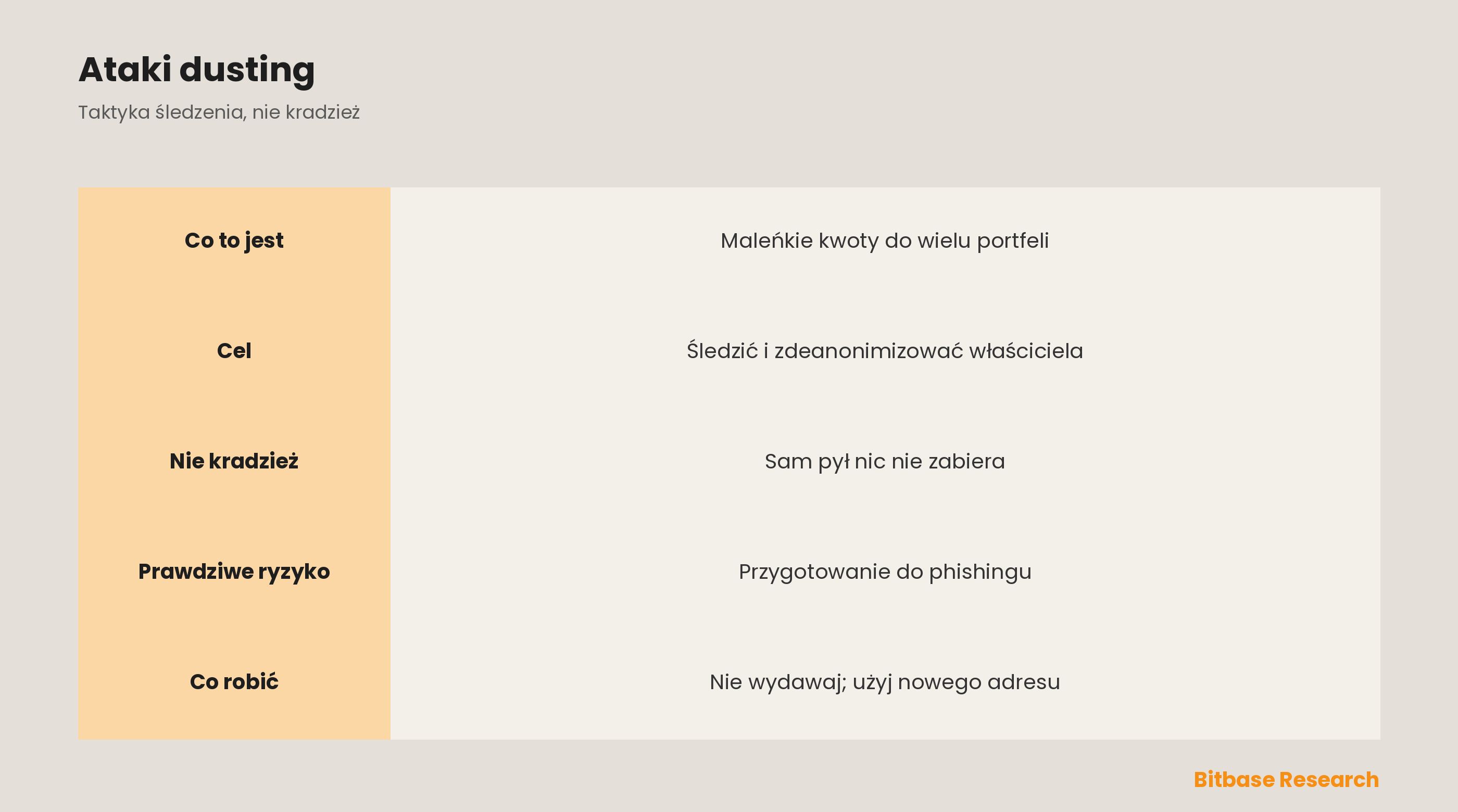The width and height of the screenshot is (1458, 812).
Task: Click the 'Bitbase Research' branding label
Action: tap(1286, 780)
